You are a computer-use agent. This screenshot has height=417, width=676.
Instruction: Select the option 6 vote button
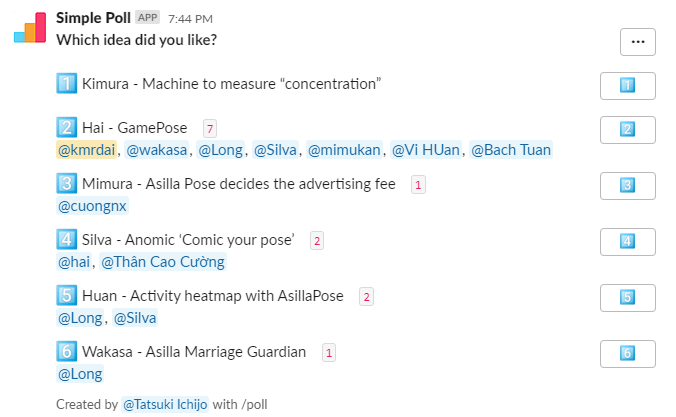[x=627, y=353]
